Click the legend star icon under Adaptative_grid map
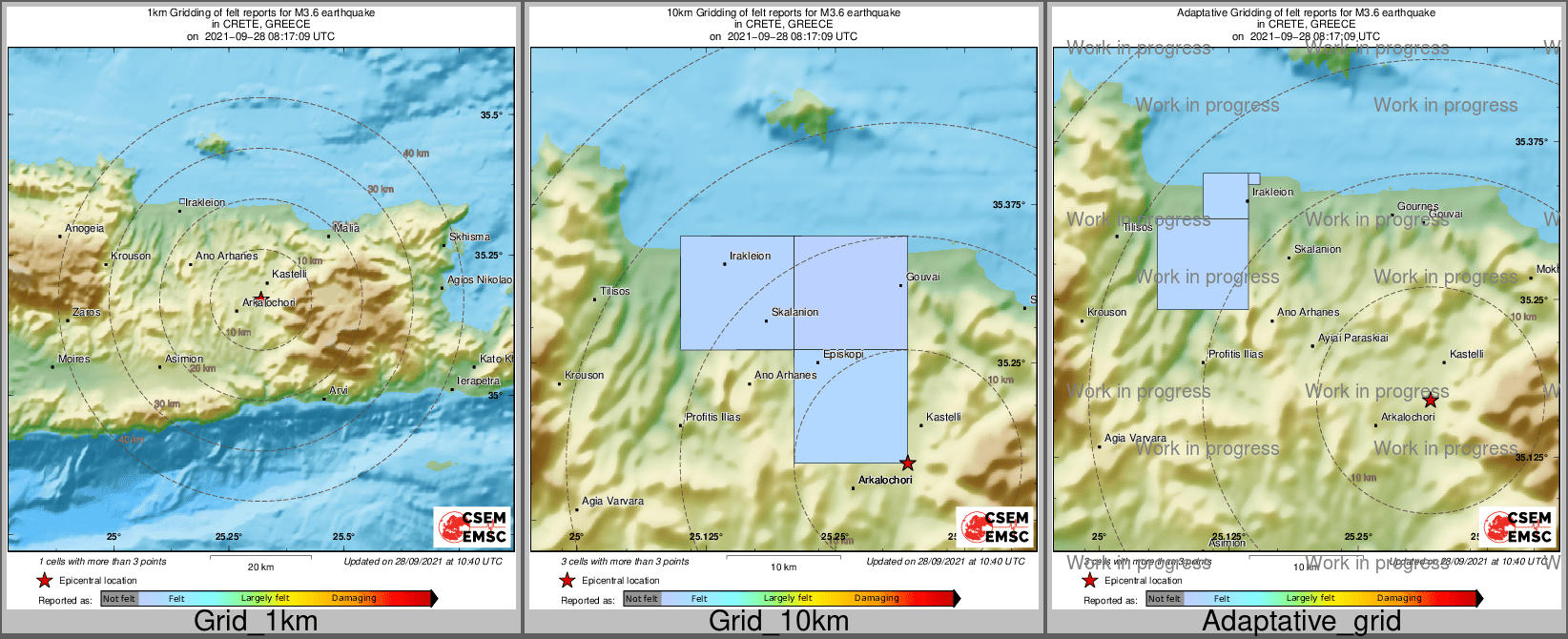The width and height of the screenshot is (1568, 639). (x=1089, y=580)
